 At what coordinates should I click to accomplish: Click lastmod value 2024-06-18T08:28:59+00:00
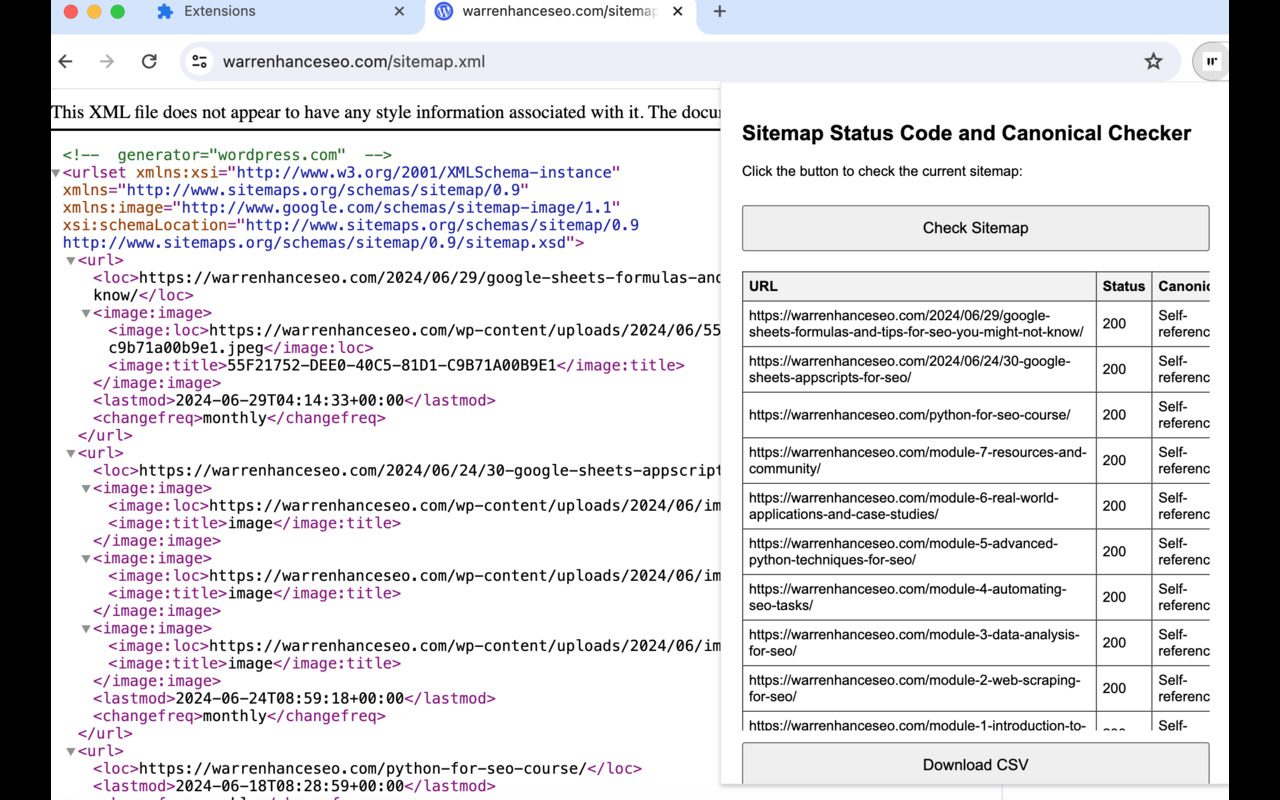click(x=290, y=787)
